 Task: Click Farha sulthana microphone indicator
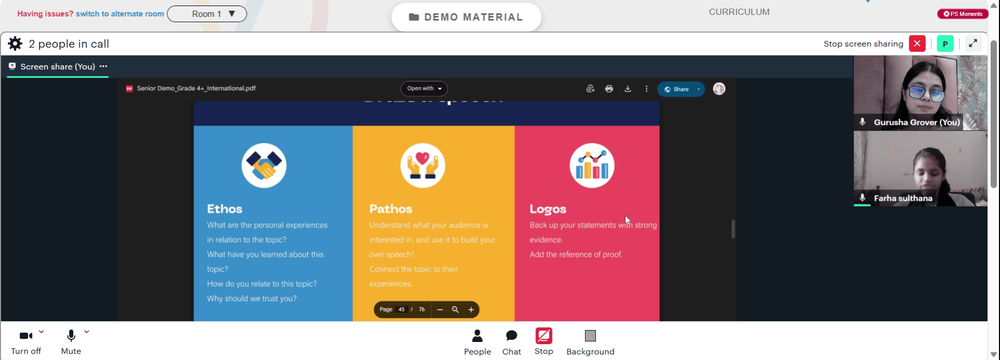pos(862,198)
